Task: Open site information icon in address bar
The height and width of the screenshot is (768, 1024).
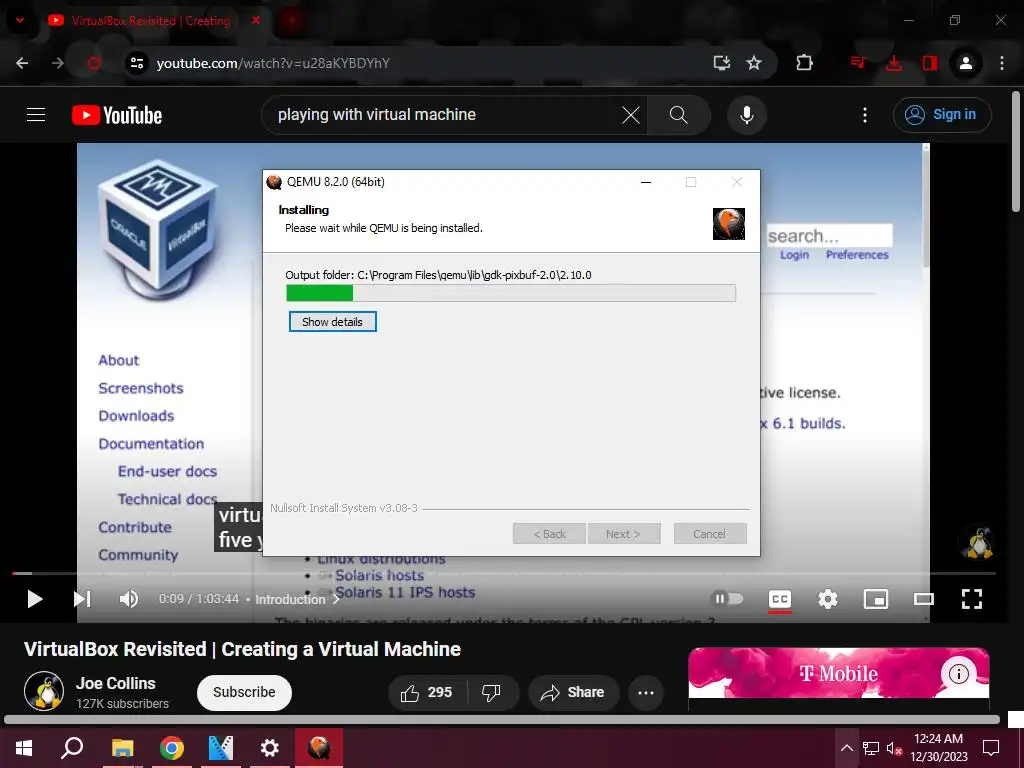Action: (136, 63)
